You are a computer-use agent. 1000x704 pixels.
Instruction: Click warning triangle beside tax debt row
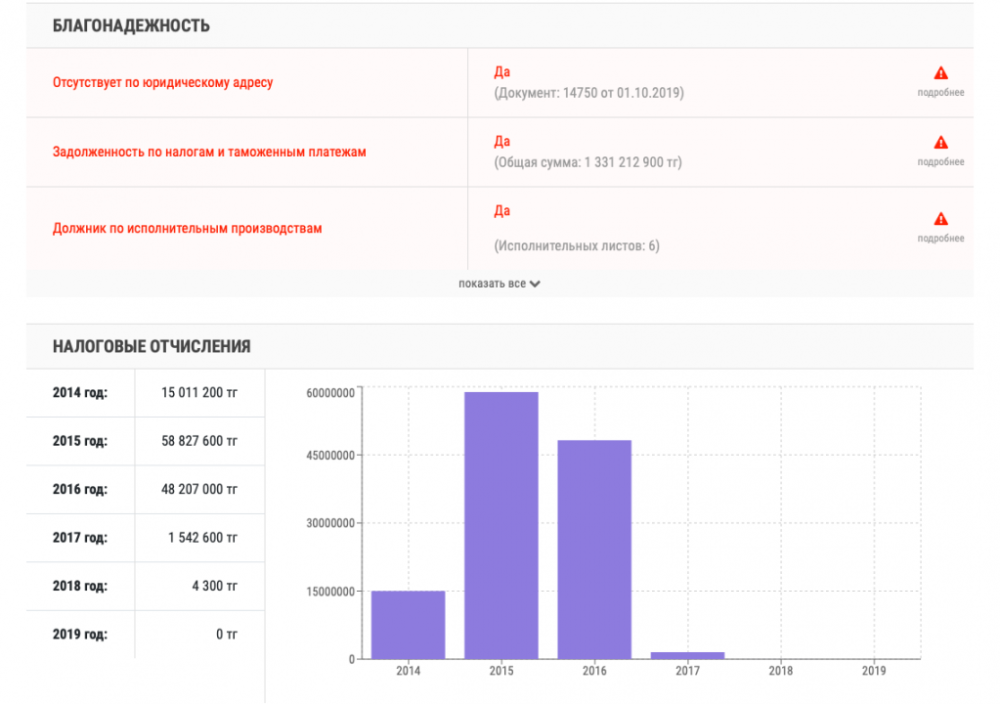pos(941,142)
